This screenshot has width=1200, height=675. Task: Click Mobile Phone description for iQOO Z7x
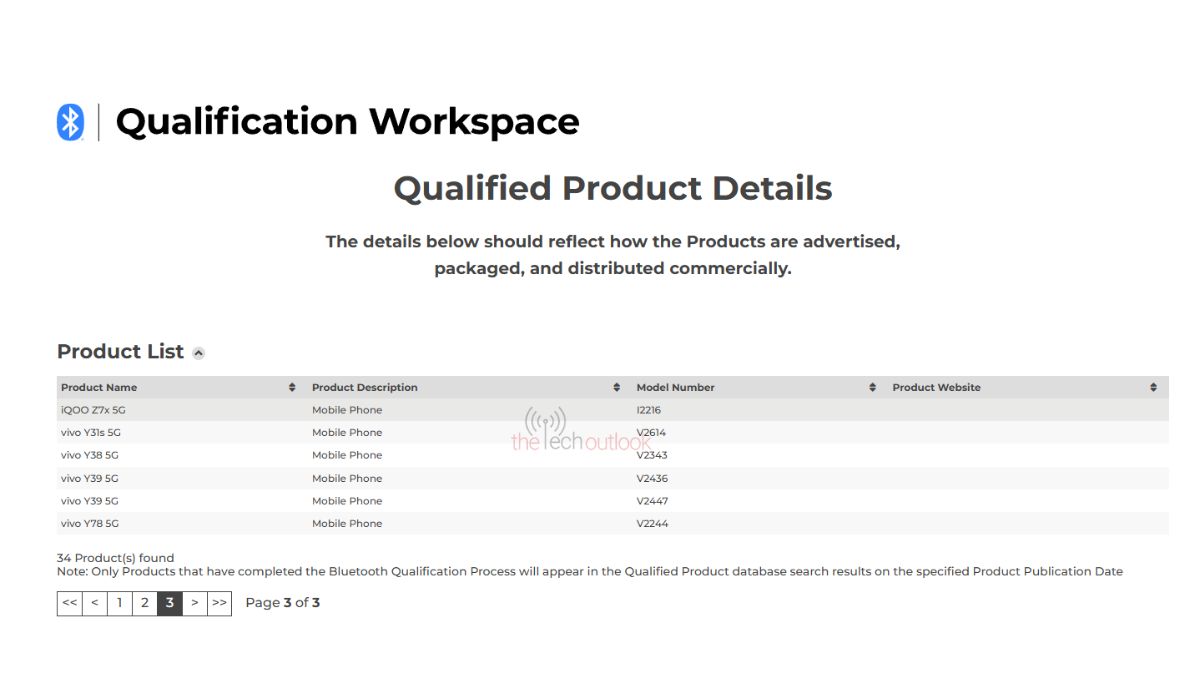pos(347,410)
